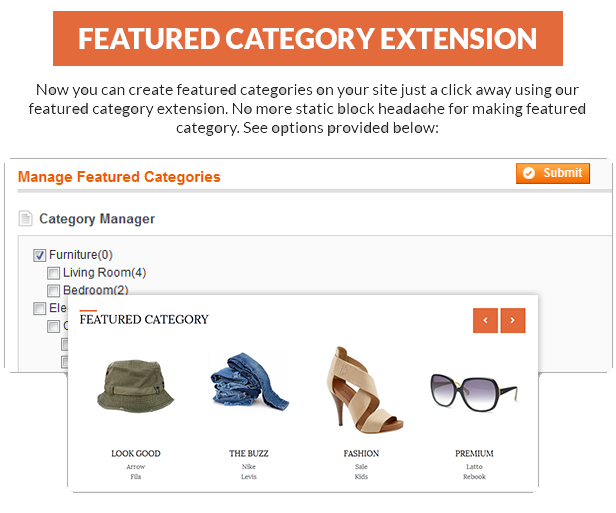Click the Rebook subcategory link

click(474, 477)
